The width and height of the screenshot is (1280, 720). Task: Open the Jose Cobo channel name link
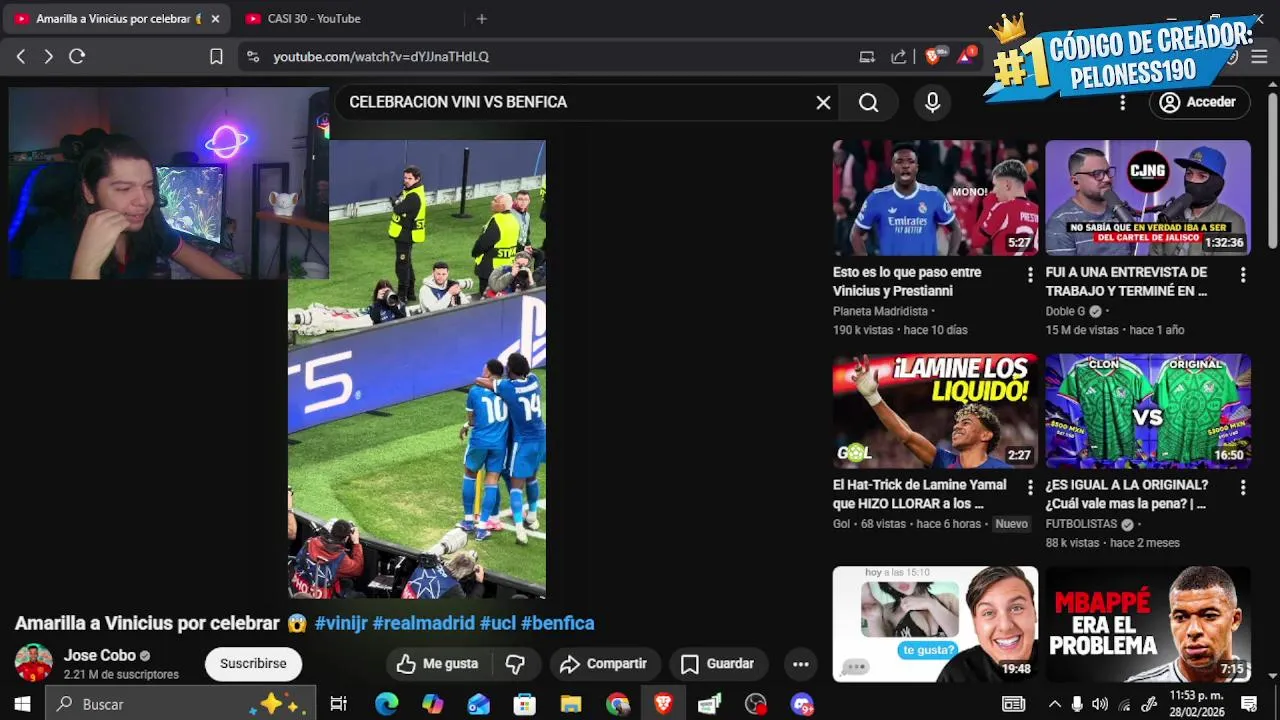[100, 656]
